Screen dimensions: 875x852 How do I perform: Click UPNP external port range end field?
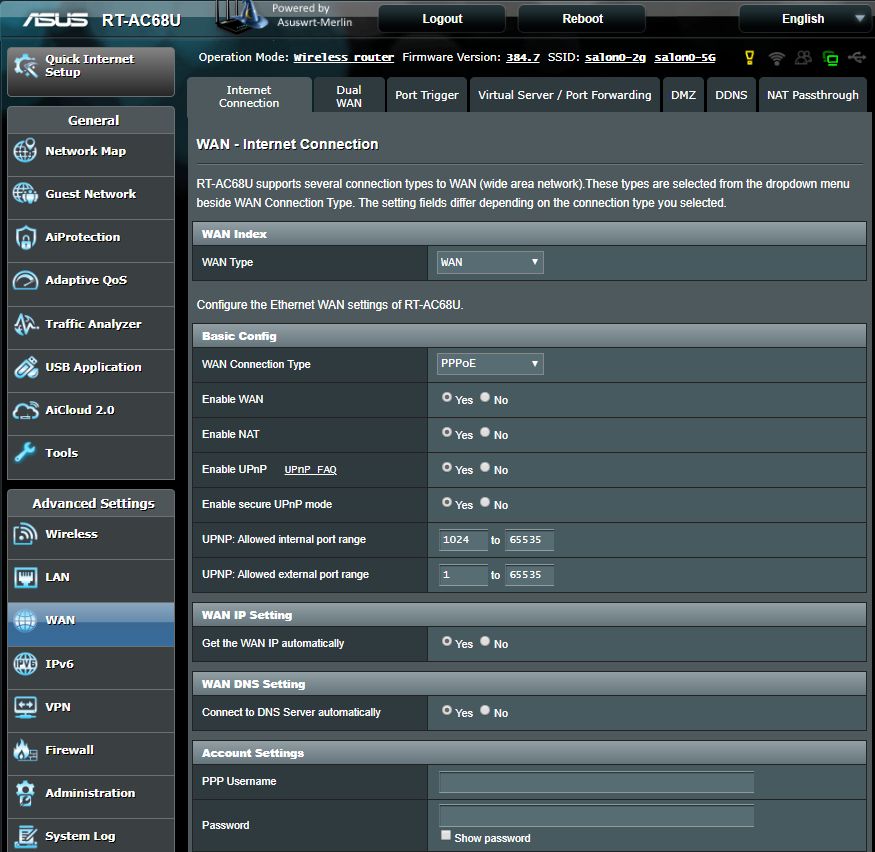529,575
